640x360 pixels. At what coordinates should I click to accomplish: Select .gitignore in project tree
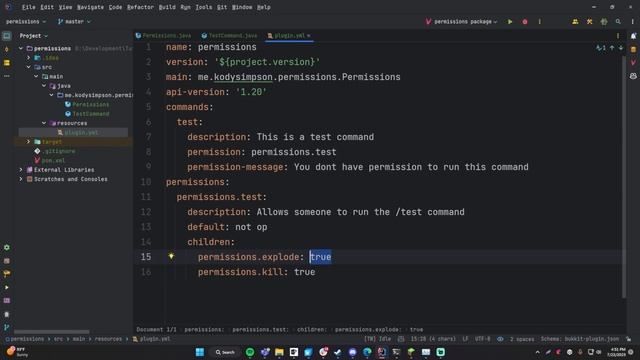point(59,151)
